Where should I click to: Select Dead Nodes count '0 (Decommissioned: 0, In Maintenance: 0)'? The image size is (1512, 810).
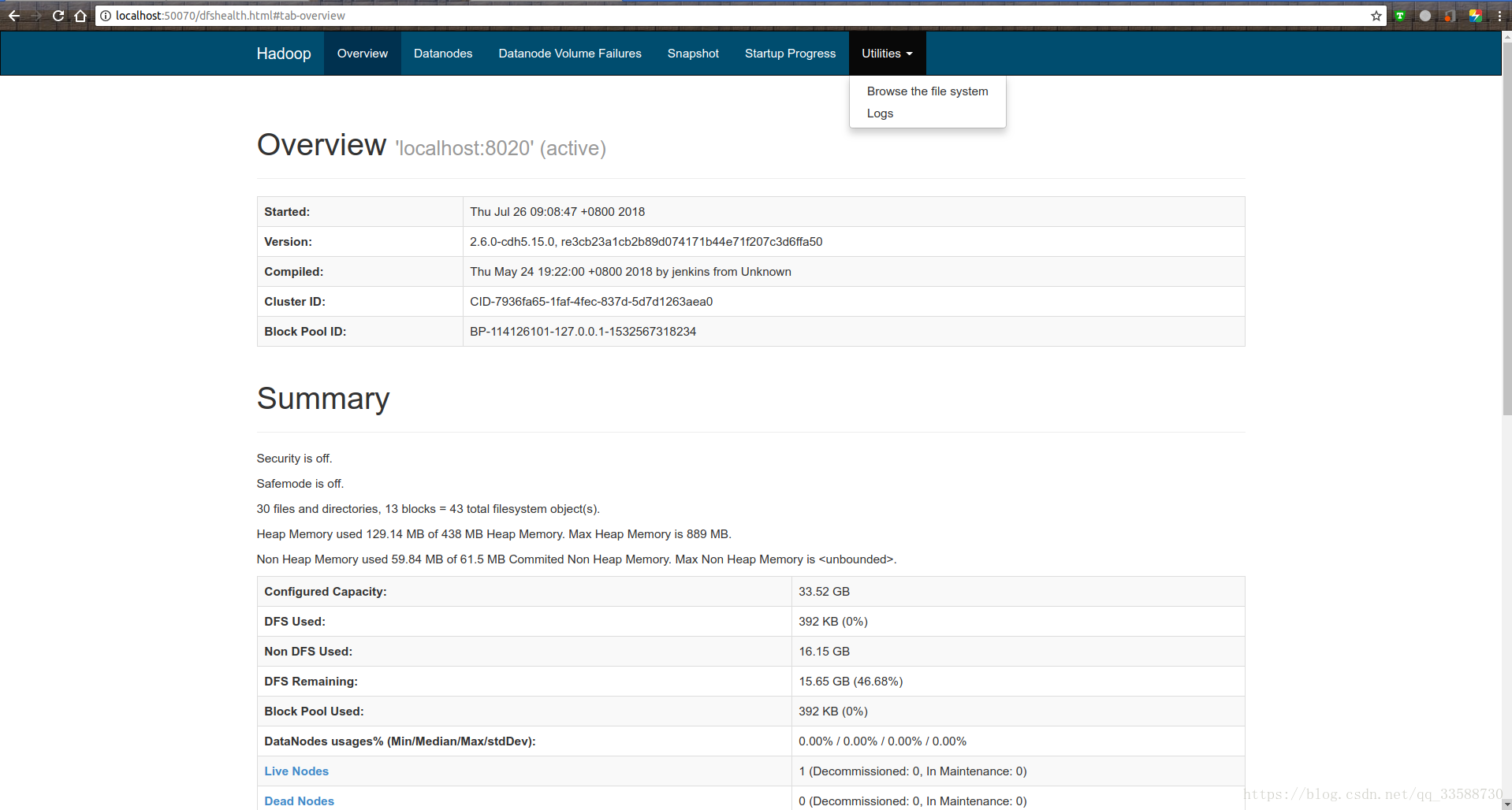[x=912, y=801]
